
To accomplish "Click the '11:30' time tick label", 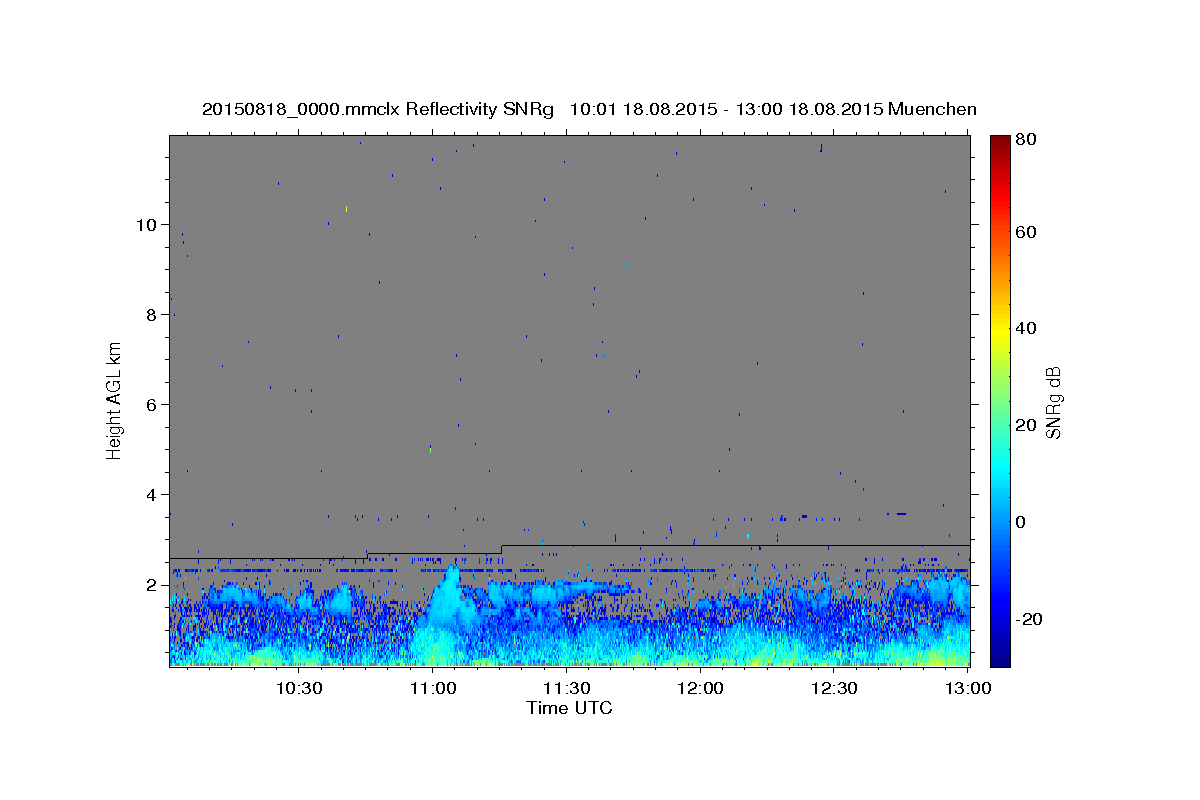I will pyautogui.click(x=566, y=688).
